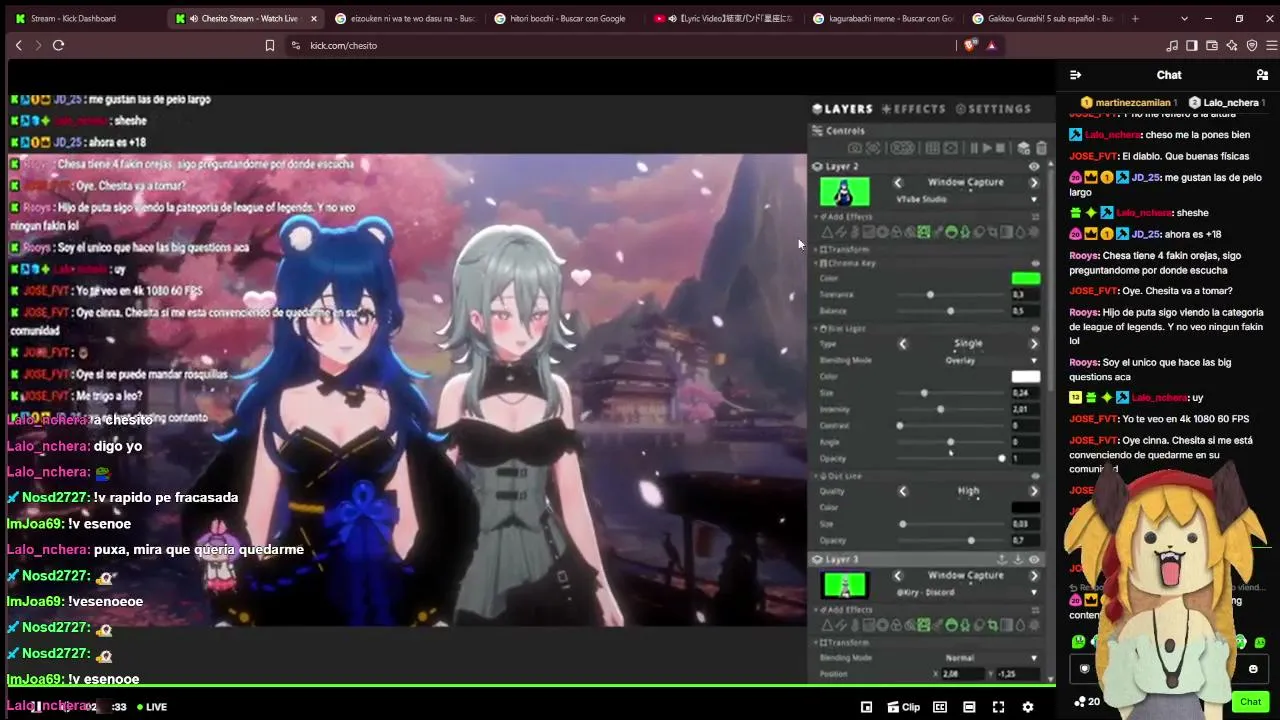Jump to LIVE on the player
The image size is (1280, 720).
point(152,707)
